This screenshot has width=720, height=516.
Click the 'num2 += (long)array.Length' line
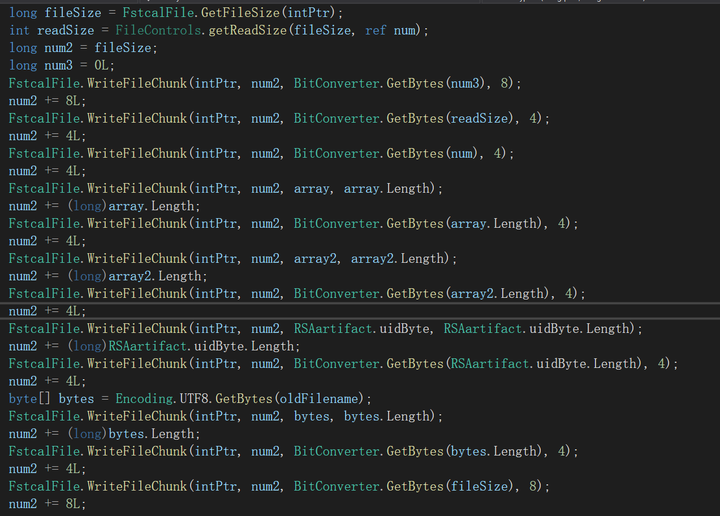(x=104, y=206)
